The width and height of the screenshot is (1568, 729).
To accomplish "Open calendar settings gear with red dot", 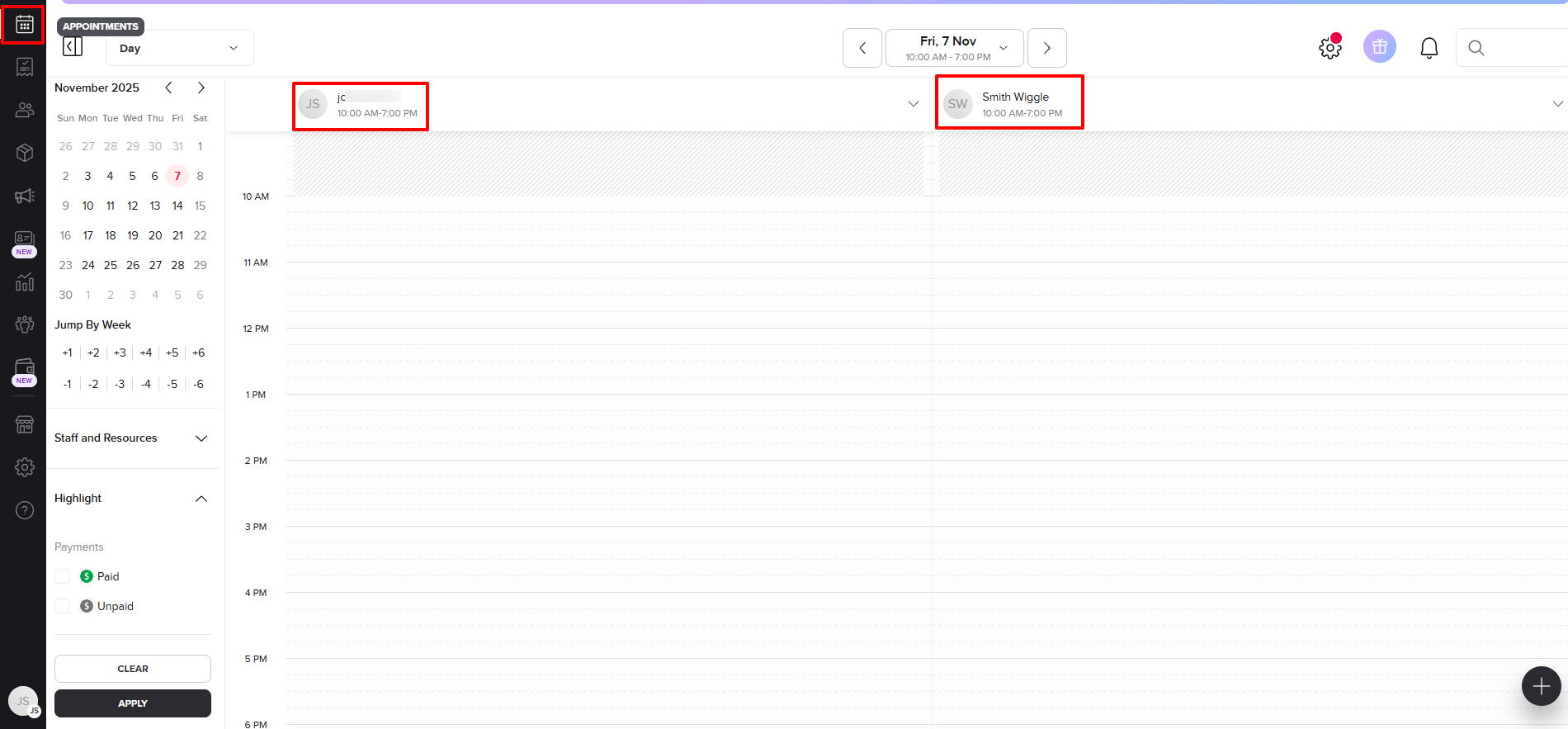I will click(x=1330, y=47).
